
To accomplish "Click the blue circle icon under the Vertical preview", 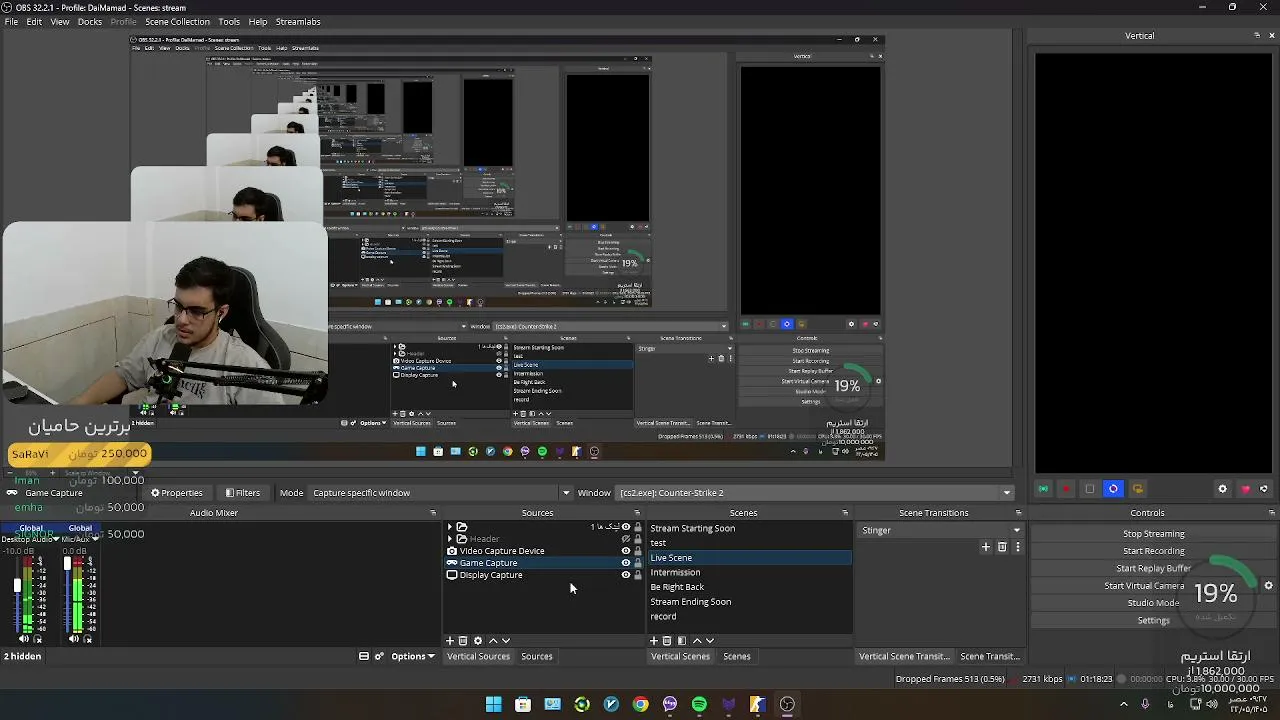I will click(1113, 489).
